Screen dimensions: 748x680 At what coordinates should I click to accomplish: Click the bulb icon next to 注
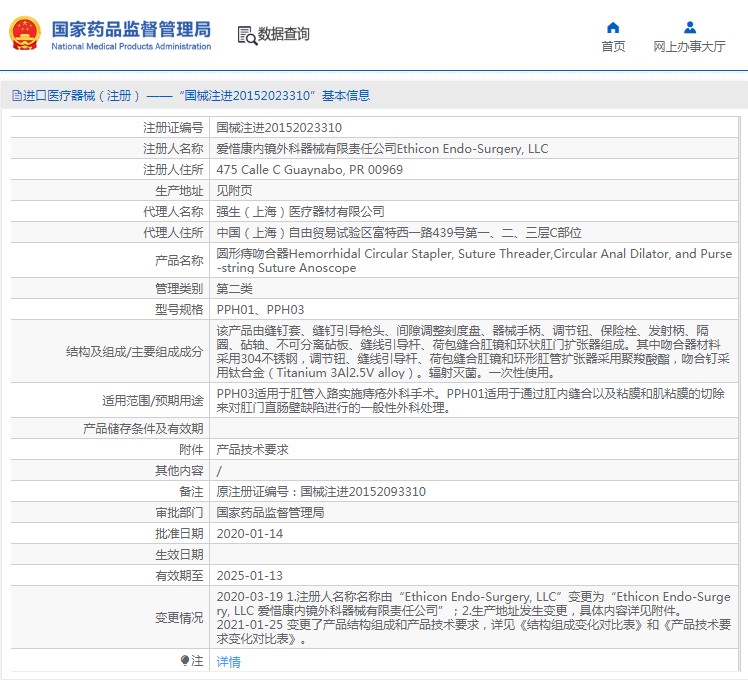tap(185, 661)
